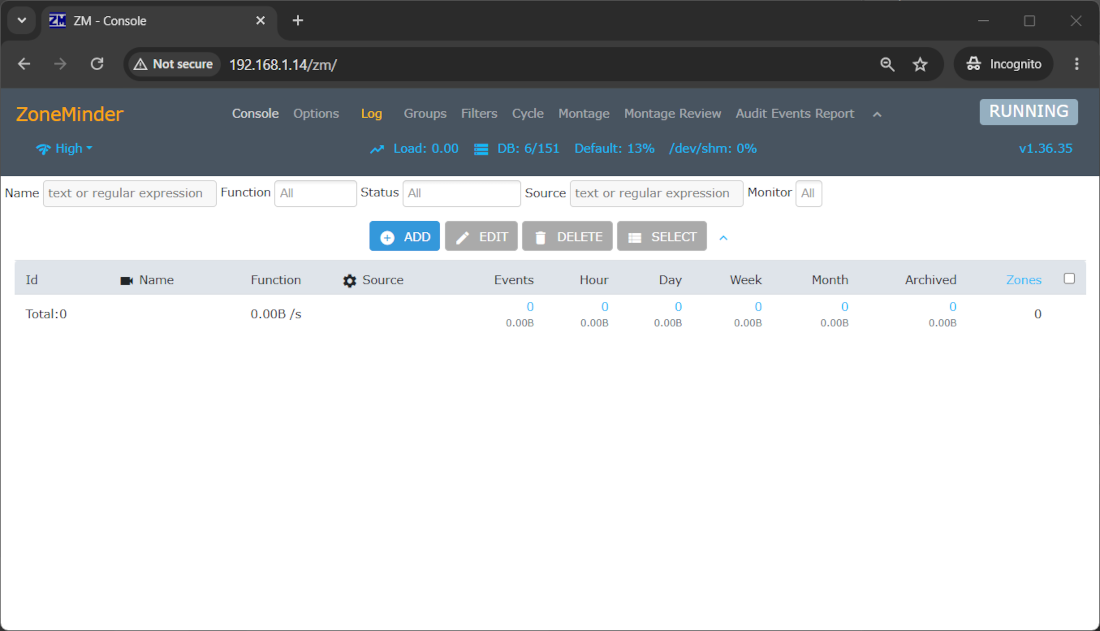Focus the Name filter field
This screenshot has height=631, width=1100.
coord(130,193)
